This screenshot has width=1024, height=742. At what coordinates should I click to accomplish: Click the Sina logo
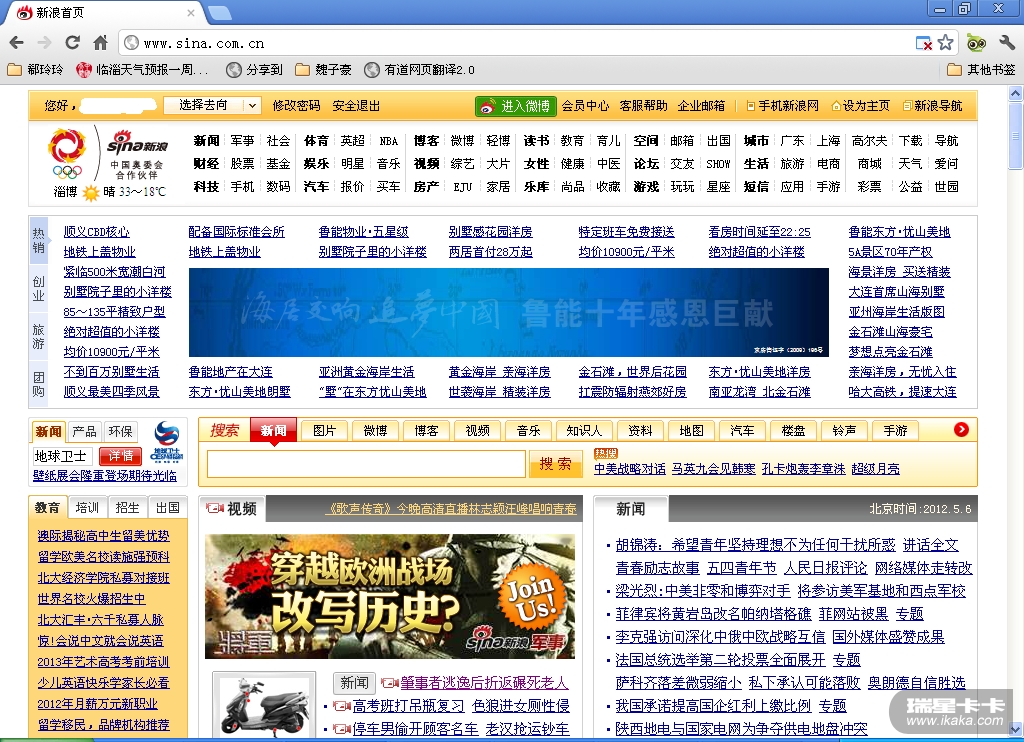[x=138, y=142]
